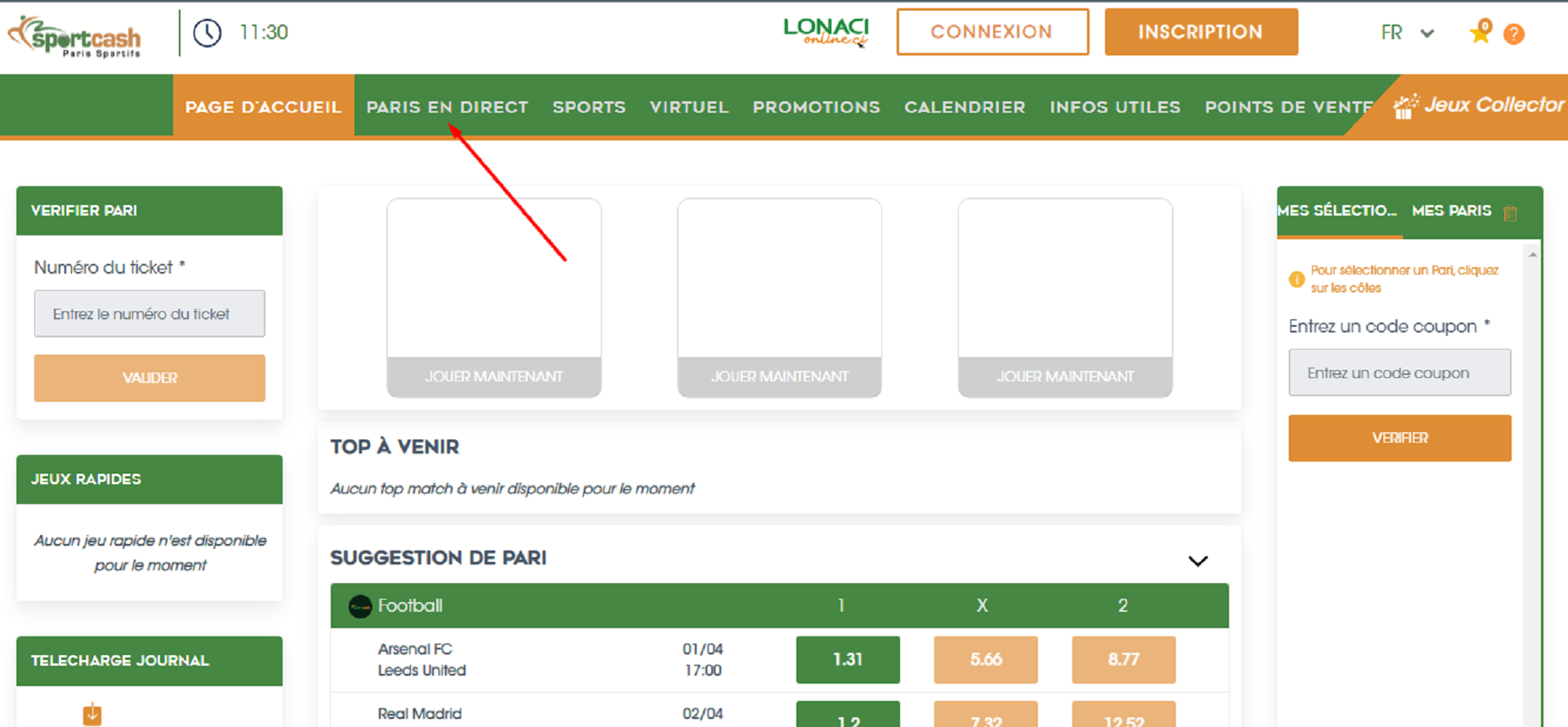Open Paris en direct menu
This screenshot has height=727, width=1568.
point(447,107)
